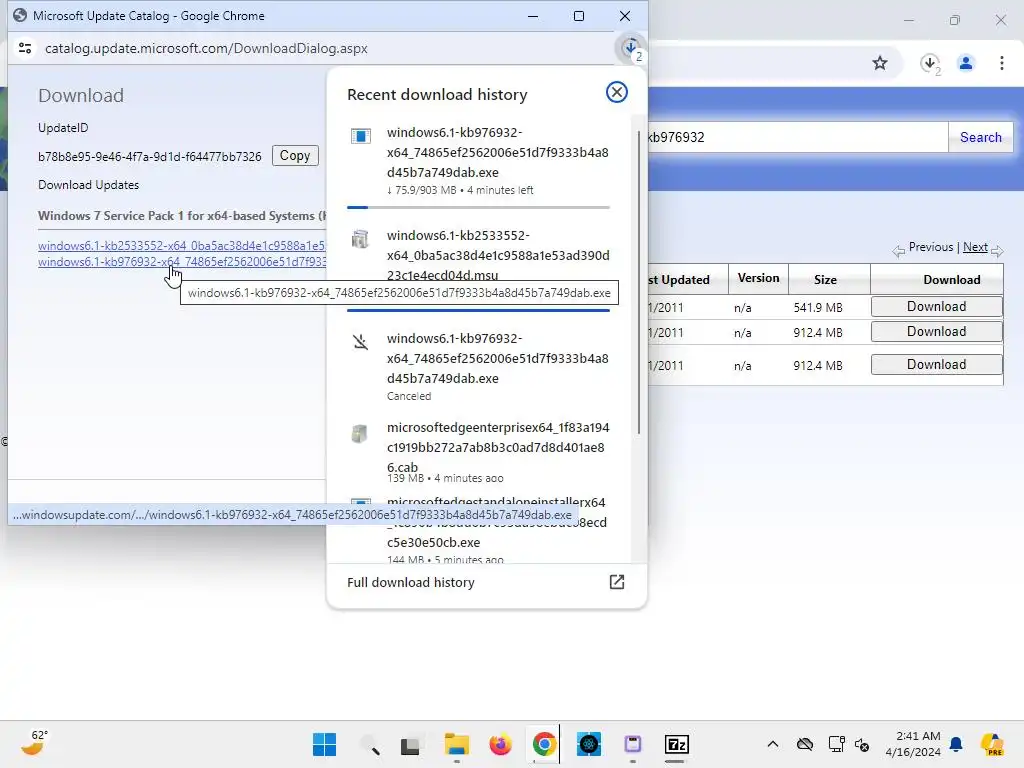
Task: Click catalog search field containing kb976932
Action: 797,137
